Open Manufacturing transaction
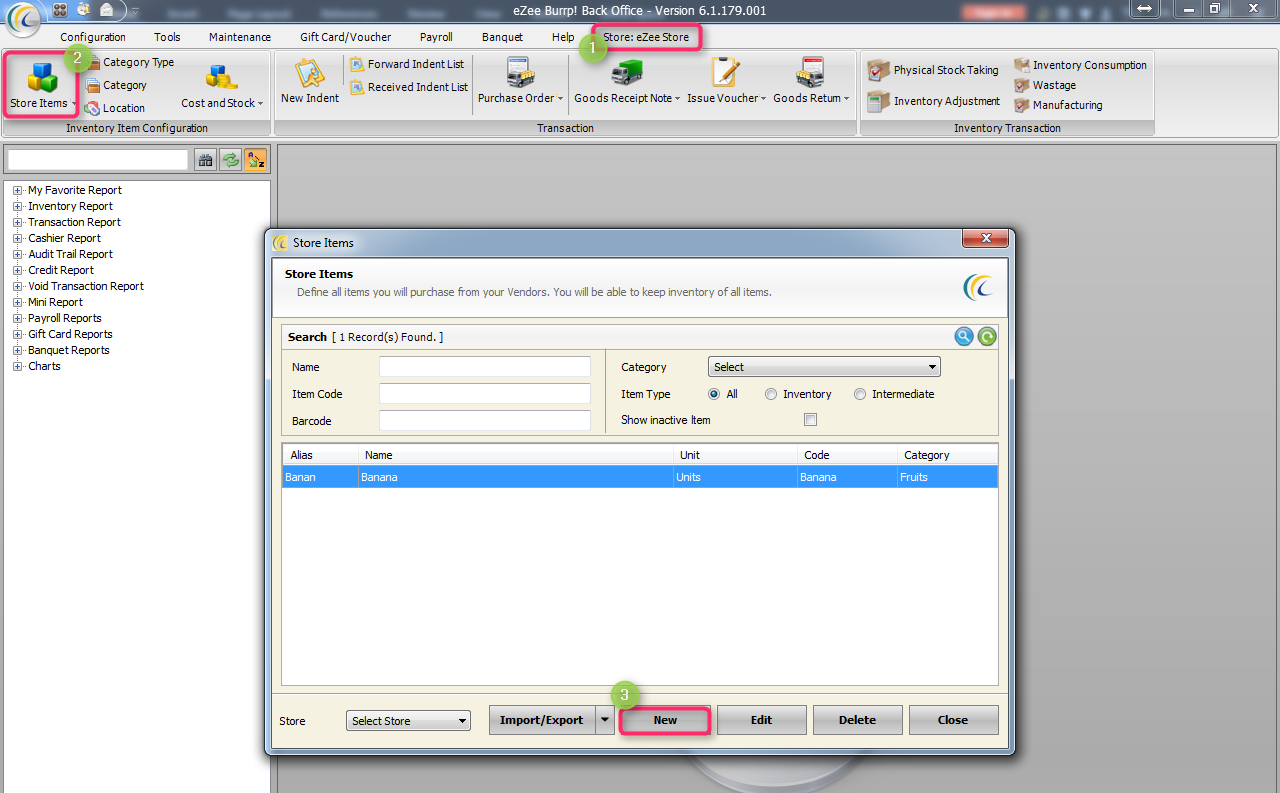This screenshot has height=793, width=1280. click(1058, 105)
